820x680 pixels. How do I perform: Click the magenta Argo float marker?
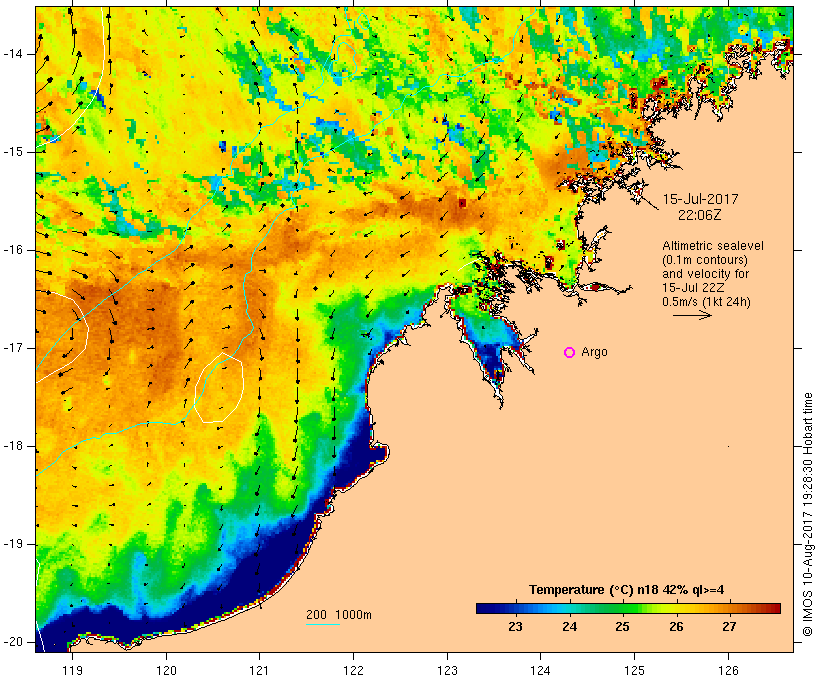coord(570,353)
